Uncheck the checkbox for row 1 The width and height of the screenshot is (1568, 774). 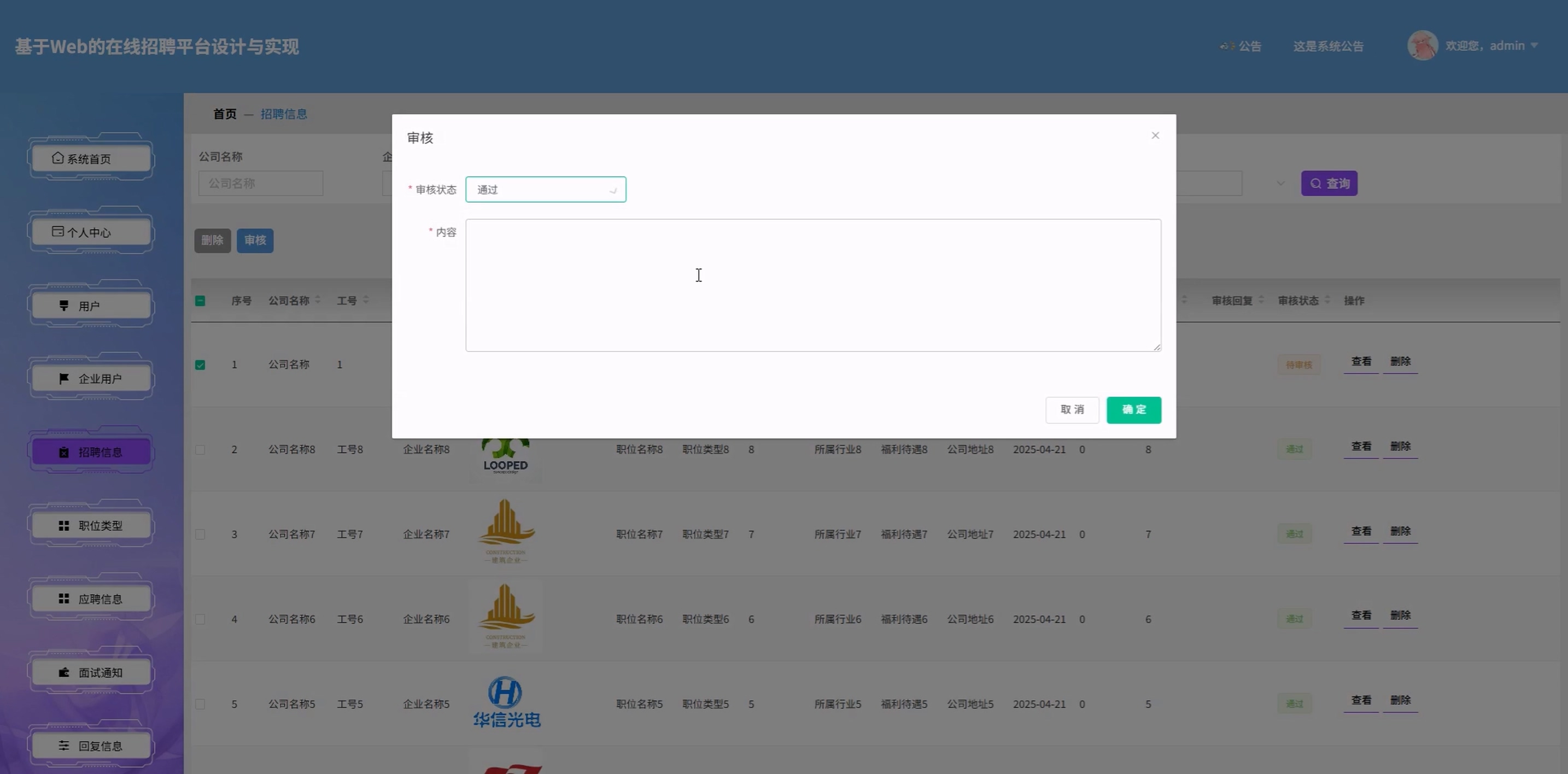(200, 365)
